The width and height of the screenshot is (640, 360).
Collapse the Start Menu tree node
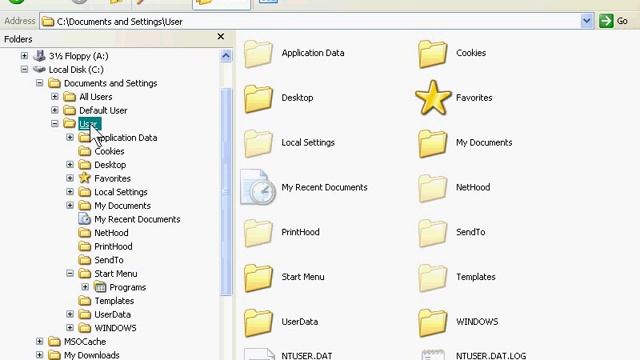coord(70,273)
